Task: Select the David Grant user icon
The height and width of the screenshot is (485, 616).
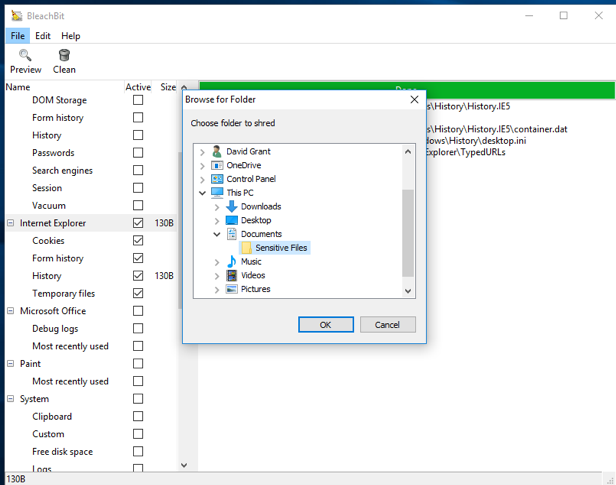Action: coord(217,152)
